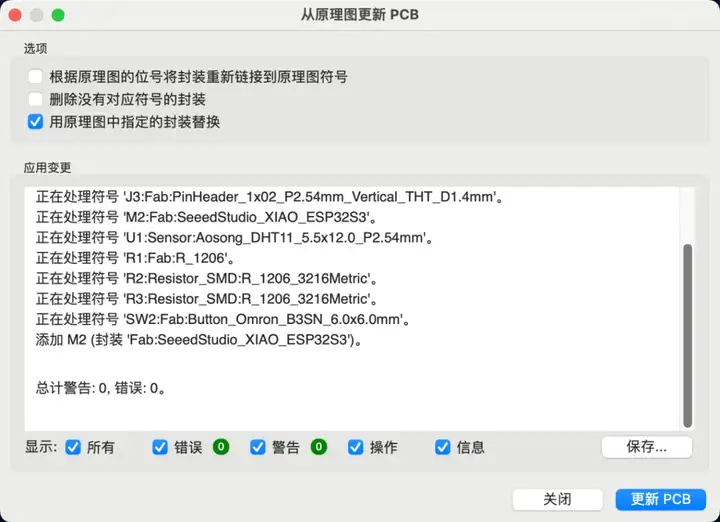Image resolution: width=720 pixels, height=522 pixels.
Task: Uncheck '用原理图中指定的封装替换' option
Action: pyautogui.click(x=35, y=122)
